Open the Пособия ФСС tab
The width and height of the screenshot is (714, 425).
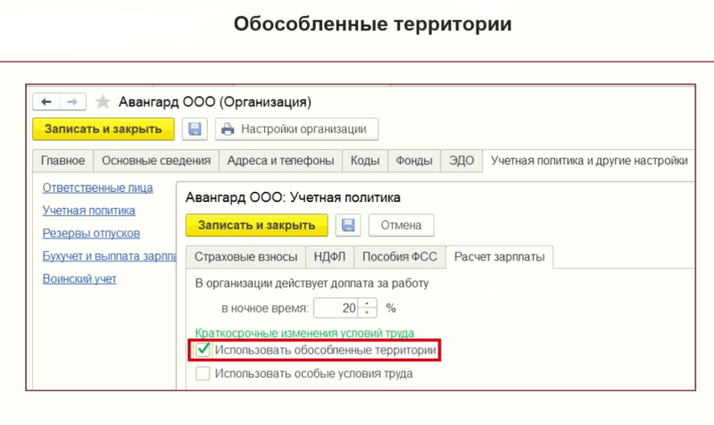399,257
